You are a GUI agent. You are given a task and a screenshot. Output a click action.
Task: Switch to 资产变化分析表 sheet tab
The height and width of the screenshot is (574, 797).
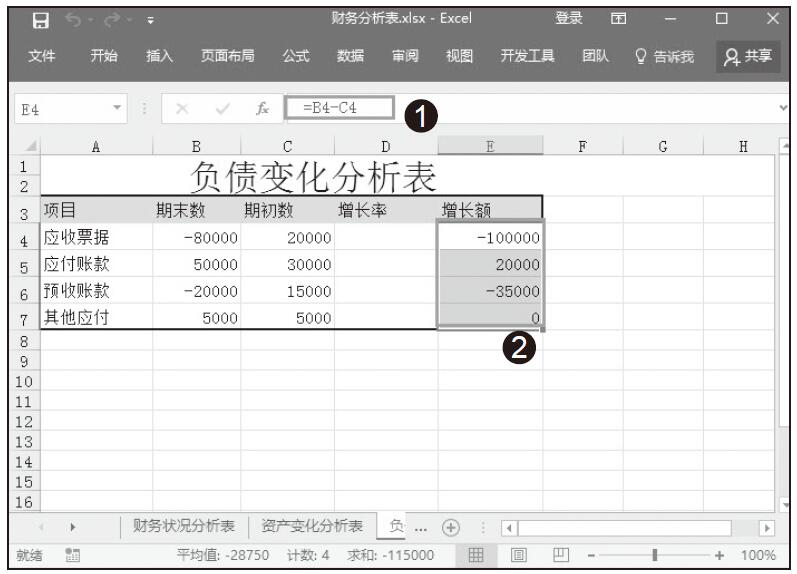click(311, 527)
